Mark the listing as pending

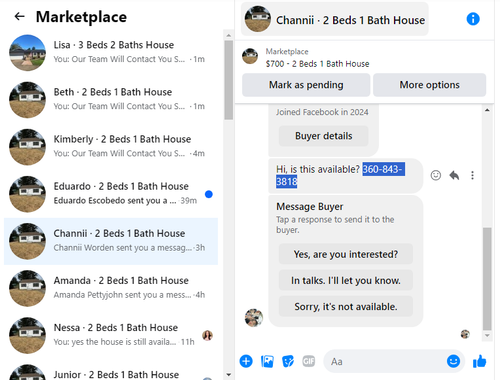tap(306, 85)
